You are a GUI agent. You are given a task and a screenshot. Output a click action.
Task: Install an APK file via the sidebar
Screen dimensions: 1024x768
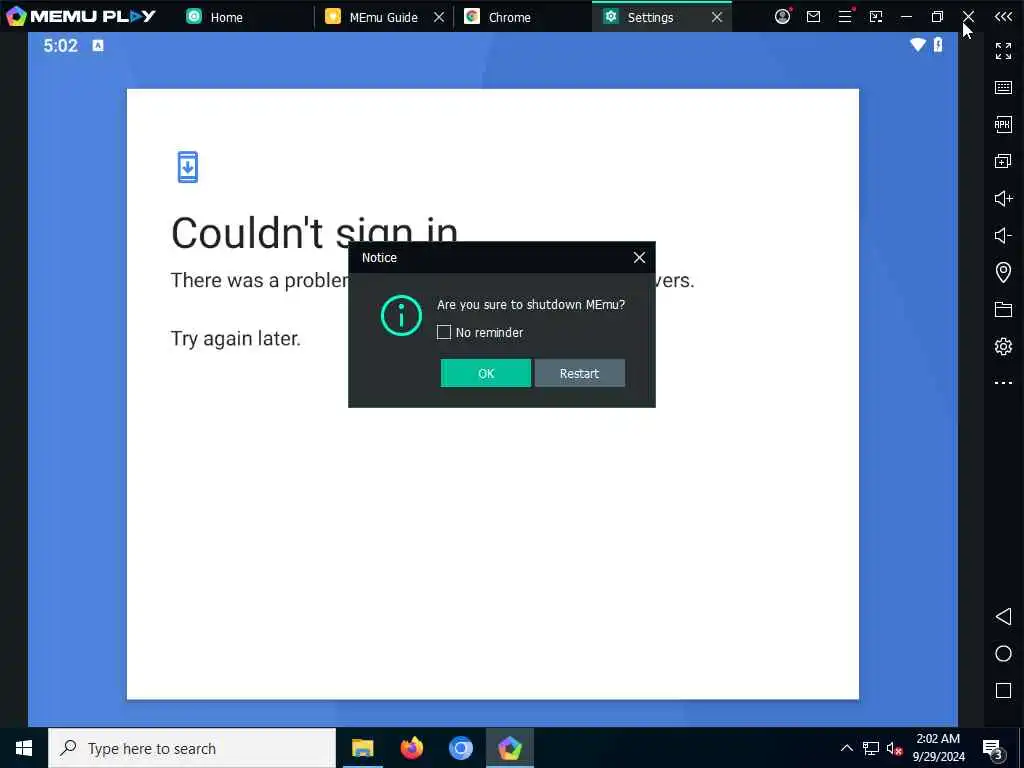[1003, 124]
